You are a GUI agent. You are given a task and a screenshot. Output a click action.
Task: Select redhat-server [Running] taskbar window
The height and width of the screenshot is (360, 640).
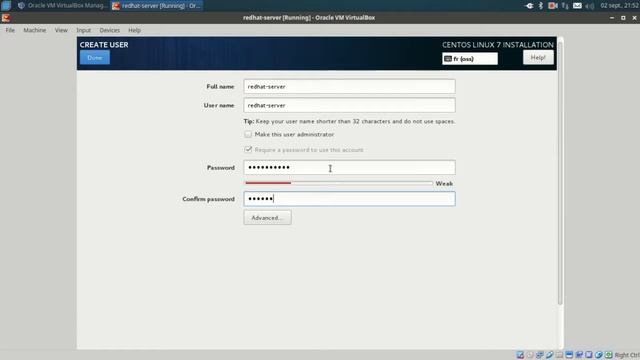click(x=157, y=6)
